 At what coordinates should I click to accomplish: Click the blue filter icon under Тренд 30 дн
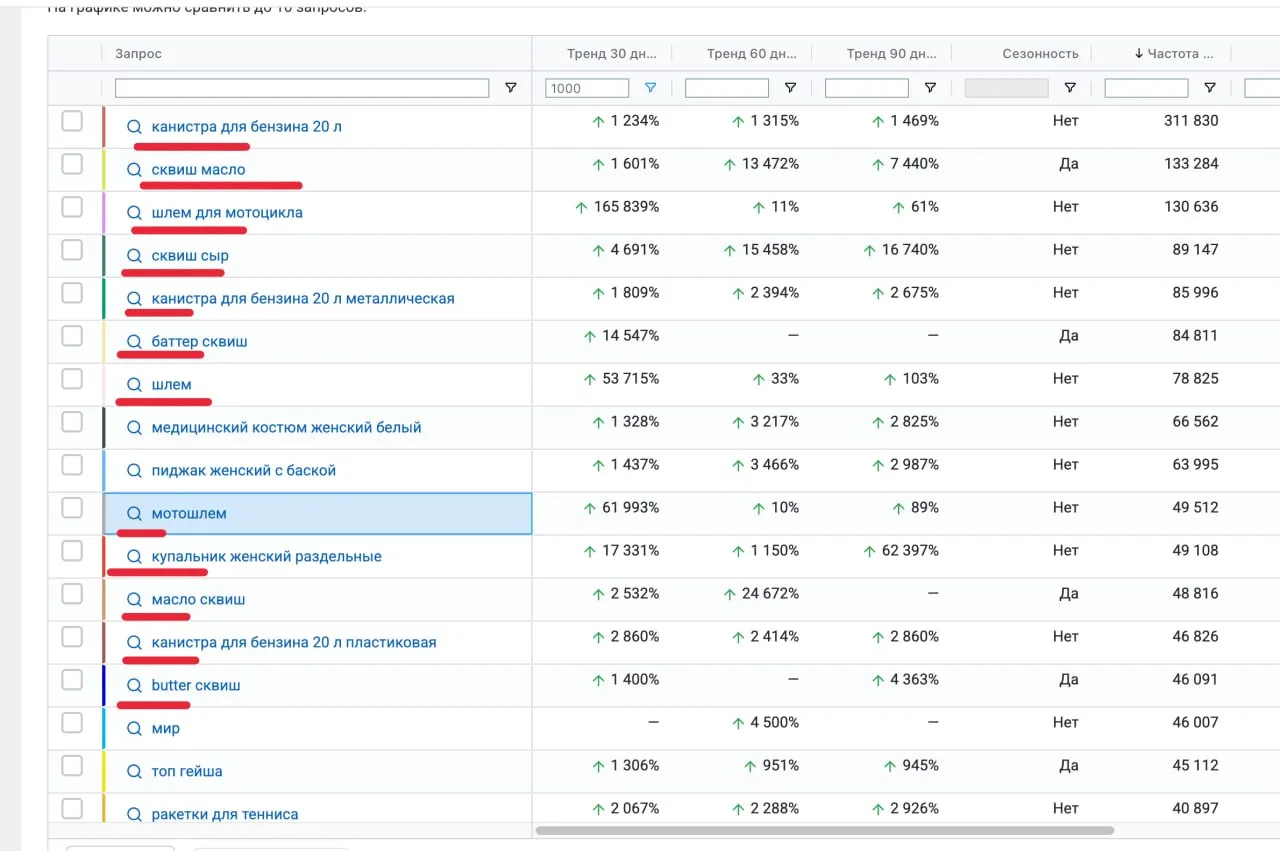click(651, 88)
